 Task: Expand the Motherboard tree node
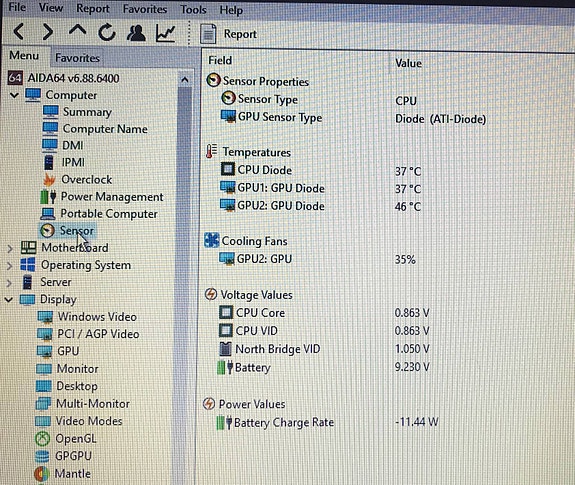(10, 249)
